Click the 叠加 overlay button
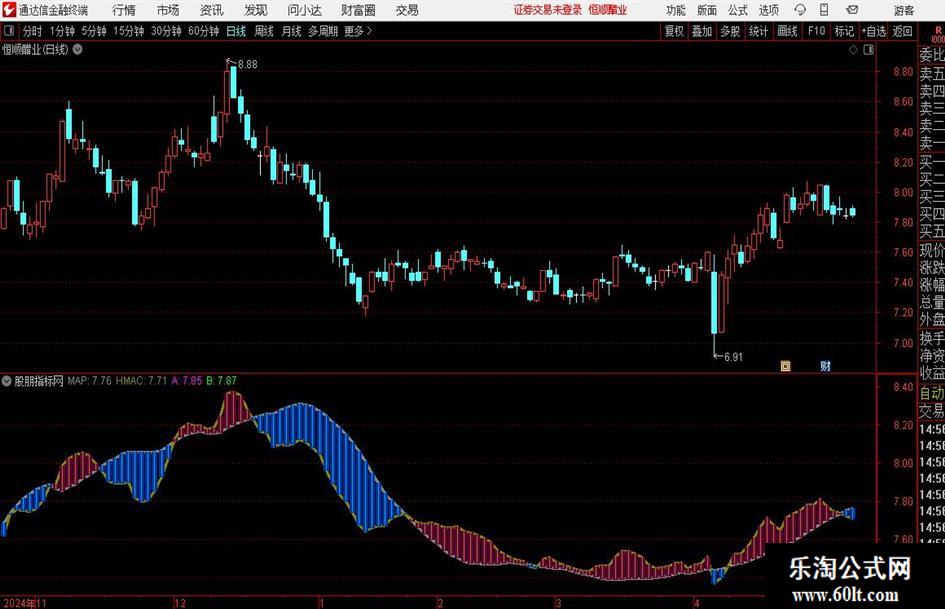The width and height of the screenshot is (945, 609). [x=702, y=31]
